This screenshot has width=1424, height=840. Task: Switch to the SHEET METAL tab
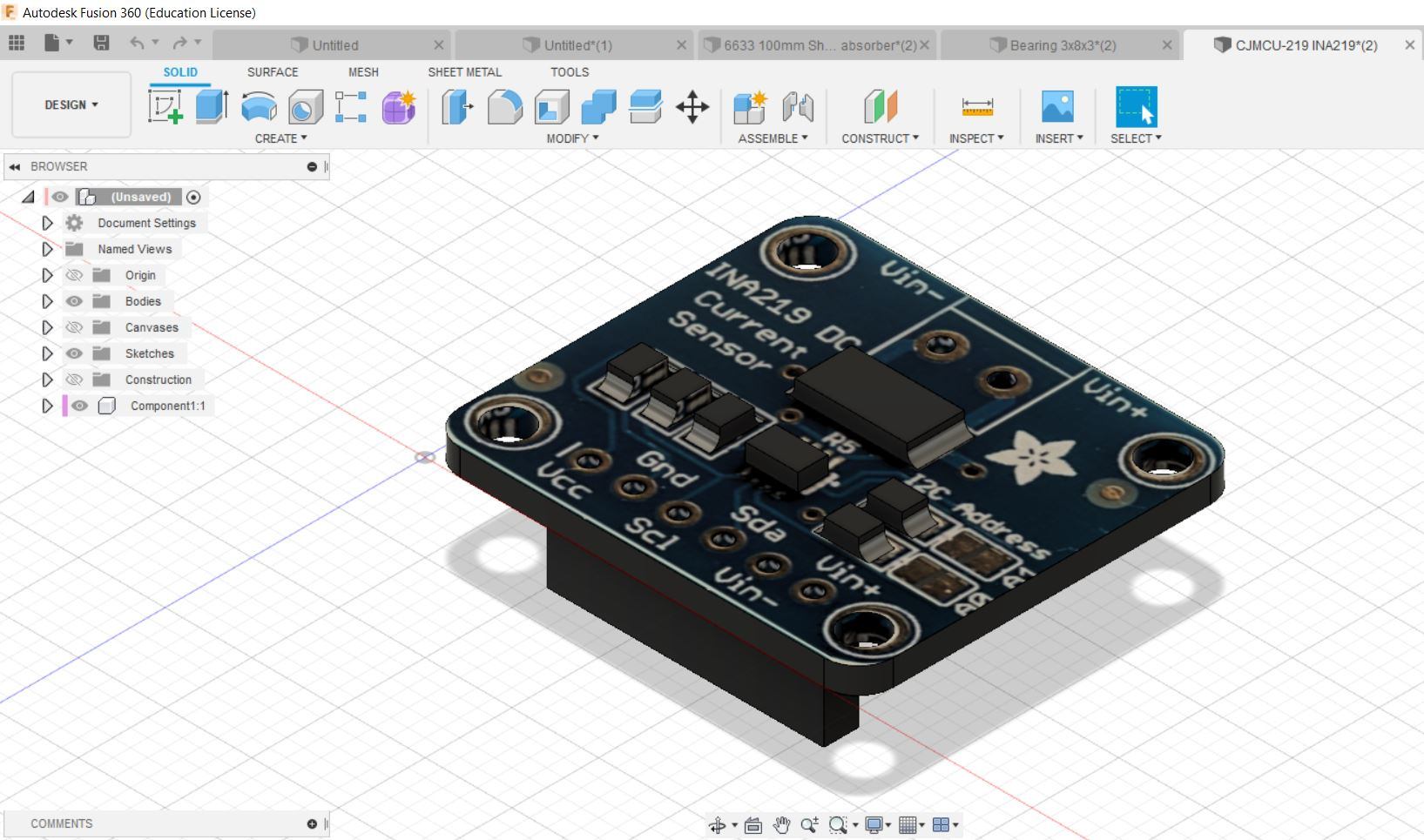(464, 72)
